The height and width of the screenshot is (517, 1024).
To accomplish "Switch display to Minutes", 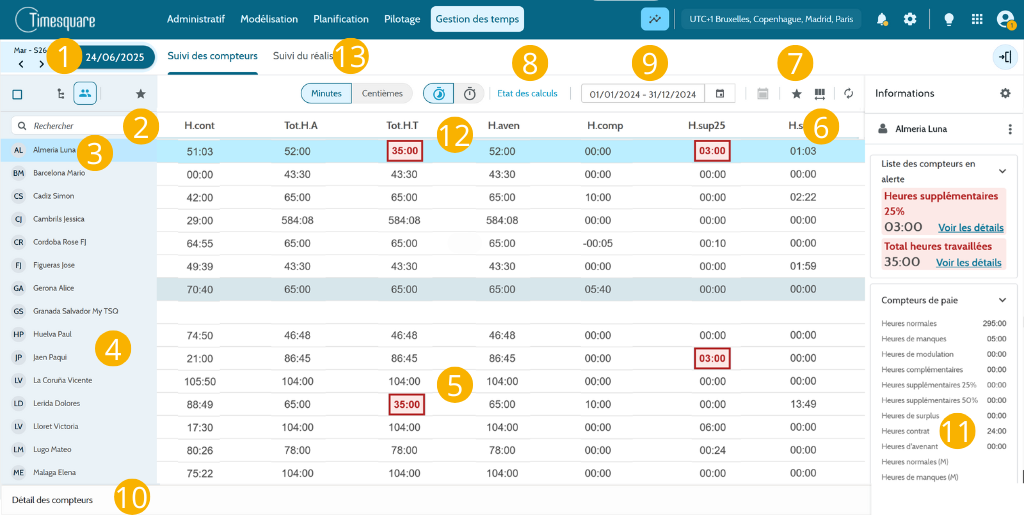I will (326, 93).
